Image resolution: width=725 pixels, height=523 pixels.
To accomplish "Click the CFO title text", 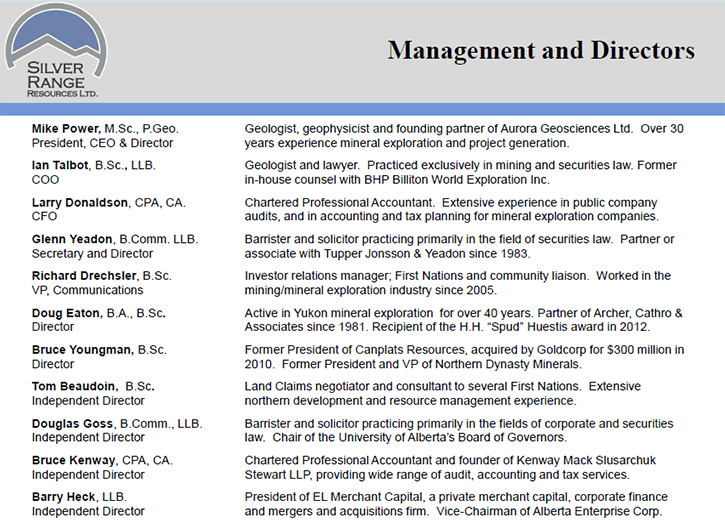I will [44, 216].
